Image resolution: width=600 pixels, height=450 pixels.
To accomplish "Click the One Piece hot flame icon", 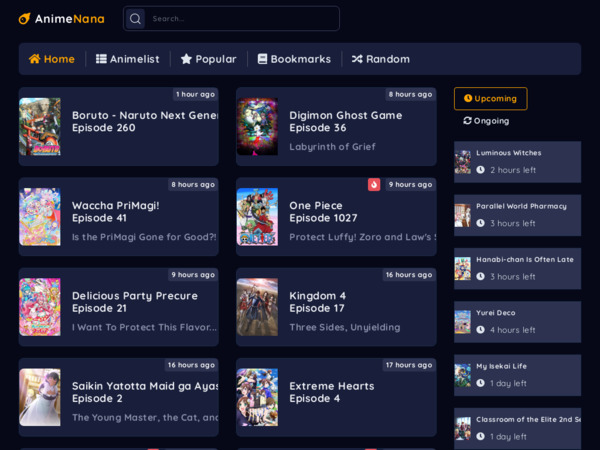I will [x=374, y=184].
